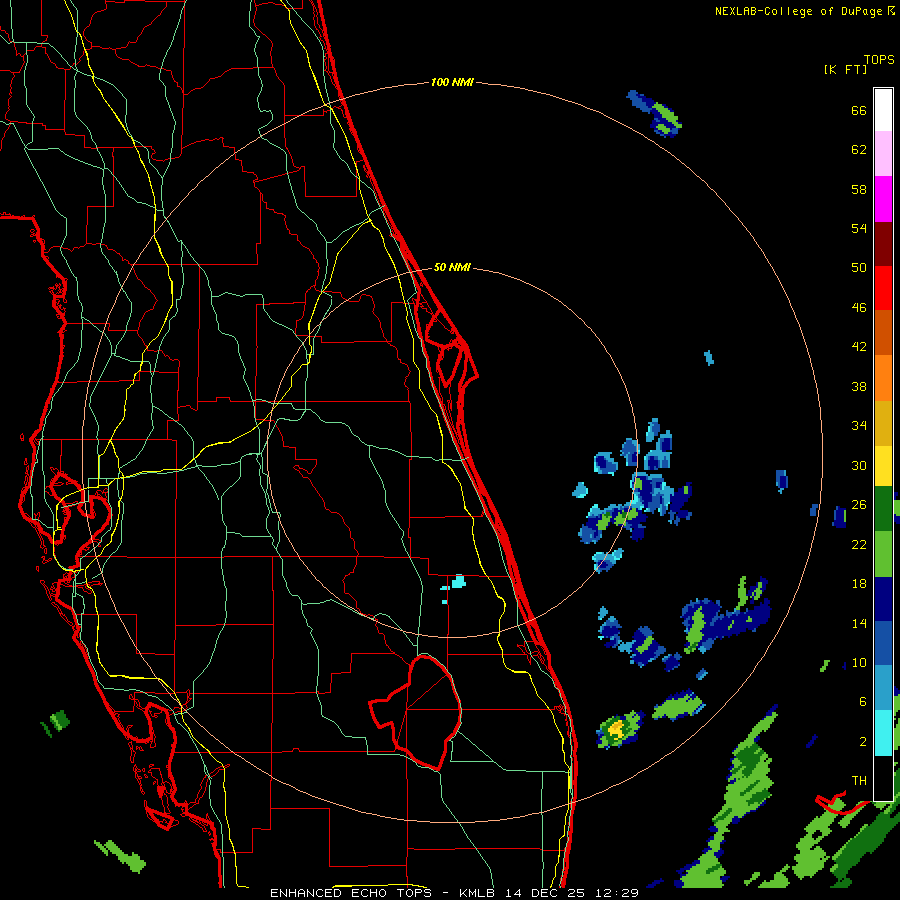Select the 14 value on the legend scale
The width and height of the screenshot is (900, 900).
(x=859, y=623)
